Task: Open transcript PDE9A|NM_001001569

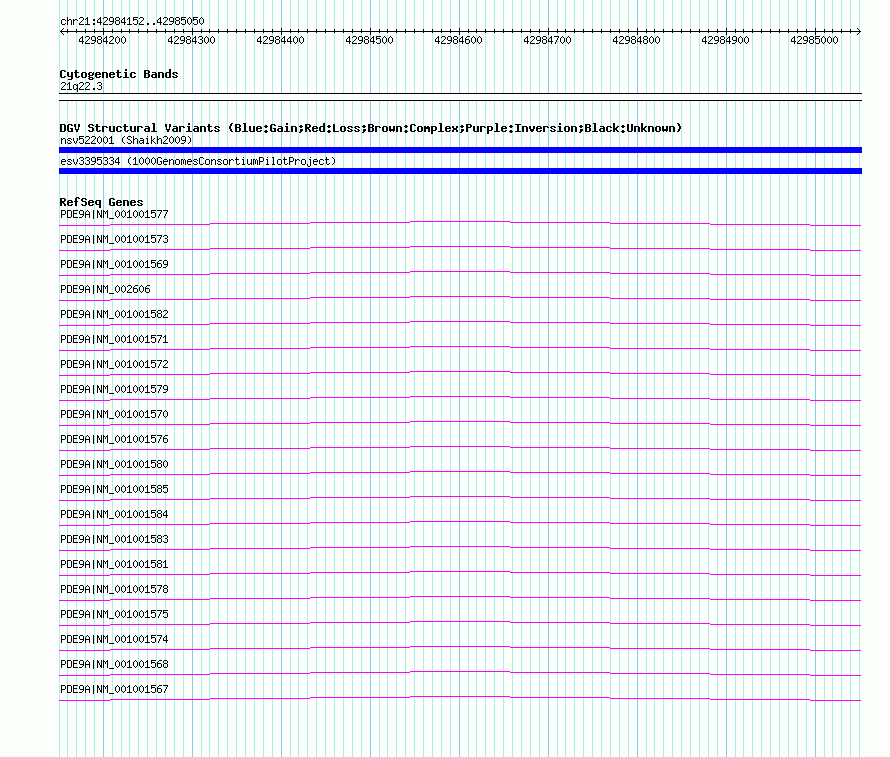Action: 115,264
